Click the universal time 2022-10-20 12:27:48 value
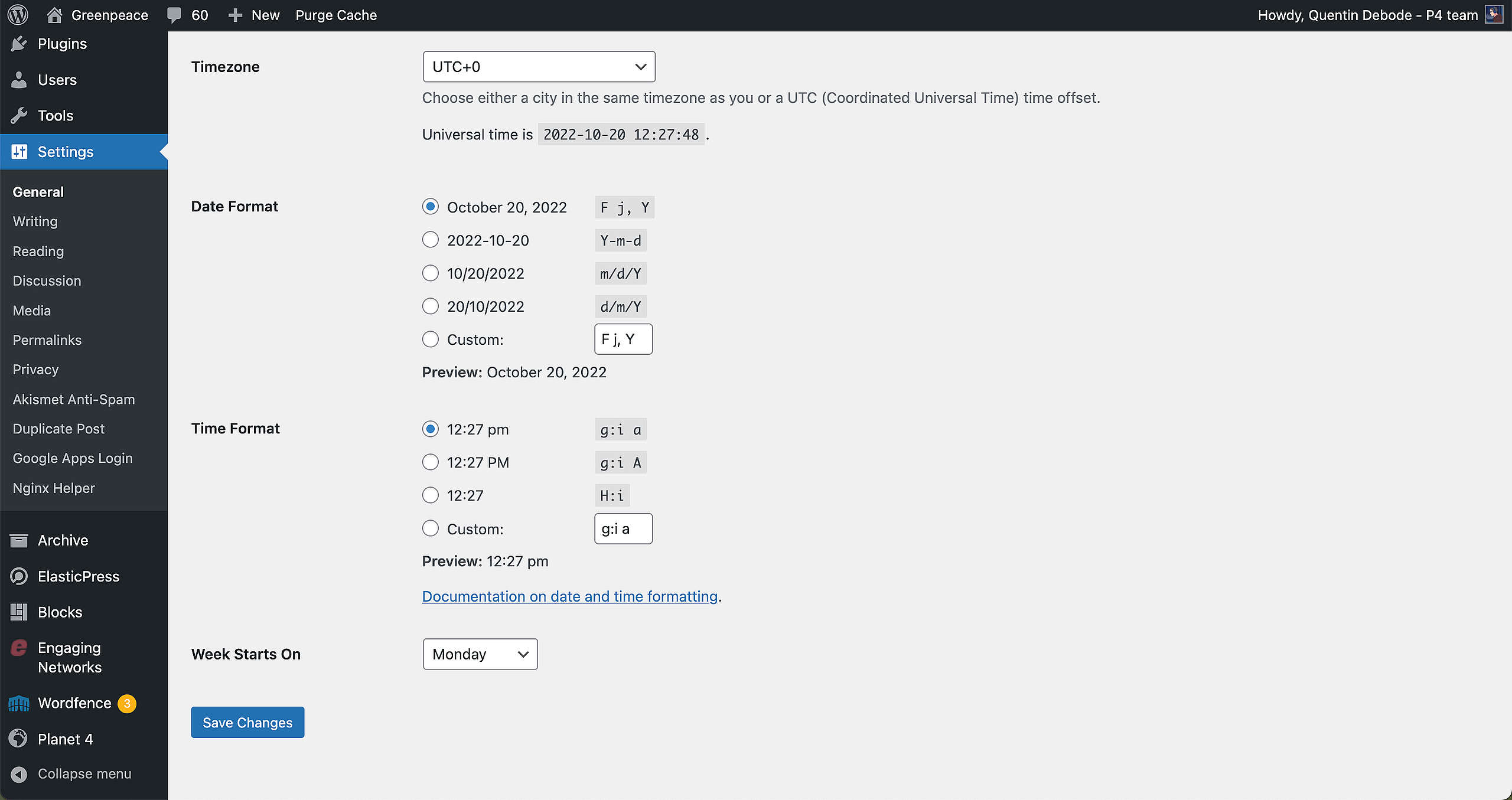 coord(621,135)
